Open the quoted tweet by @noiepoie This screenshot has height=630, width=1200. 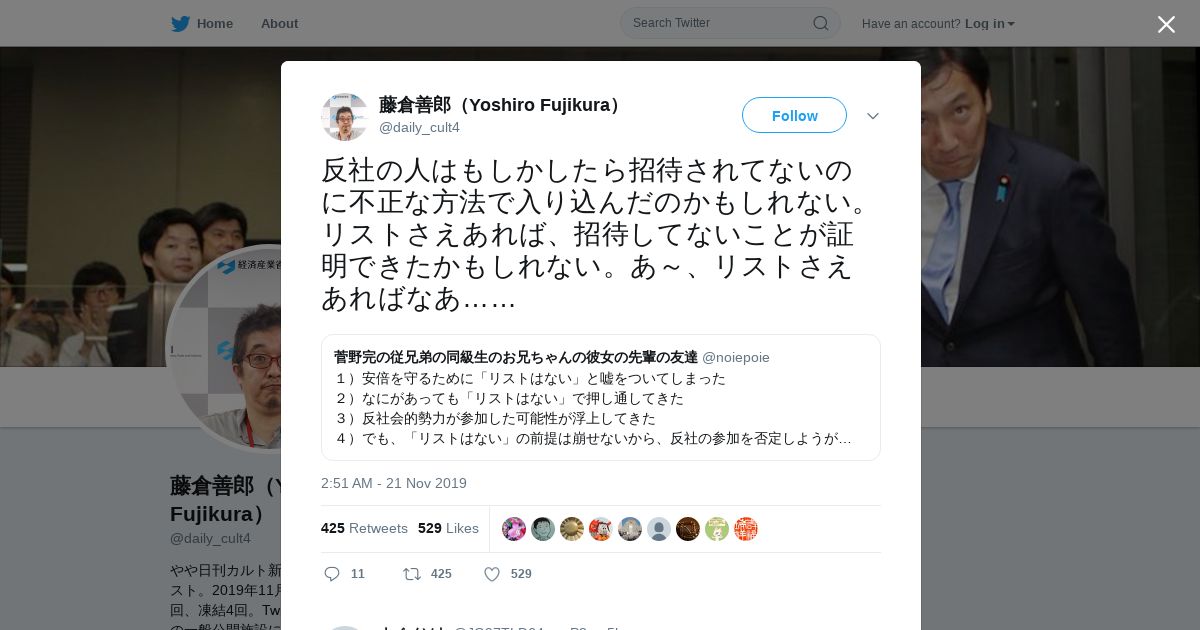(600, 397)
